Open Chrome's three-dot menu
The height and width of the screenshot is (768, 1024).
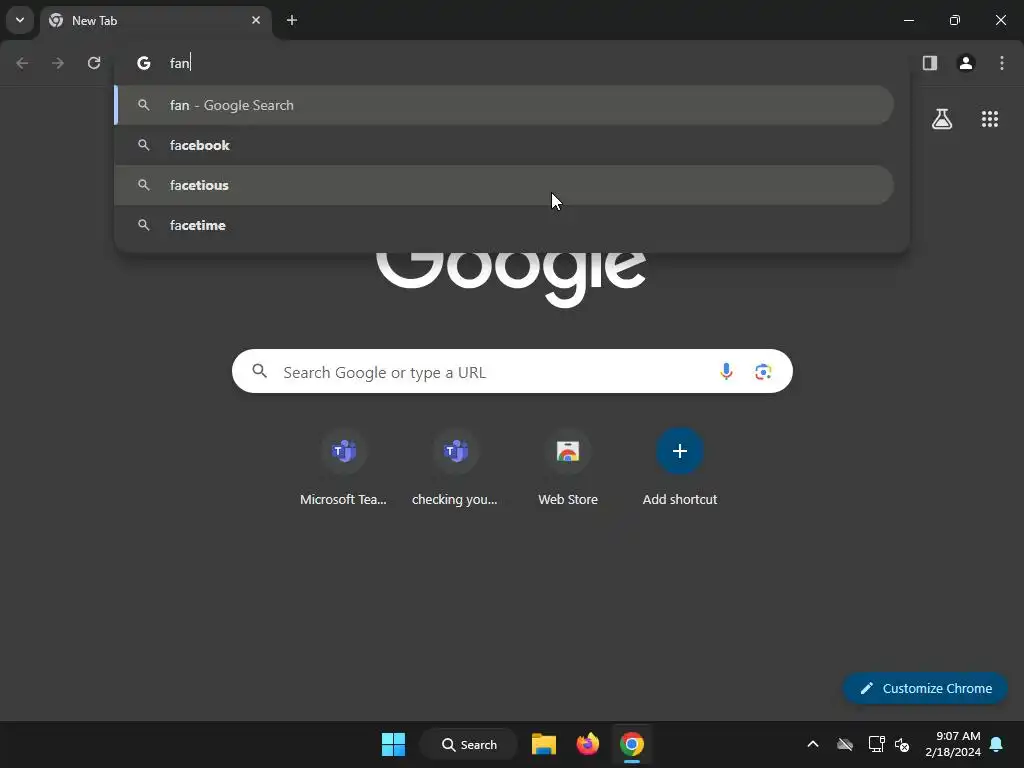point(1002,63)
